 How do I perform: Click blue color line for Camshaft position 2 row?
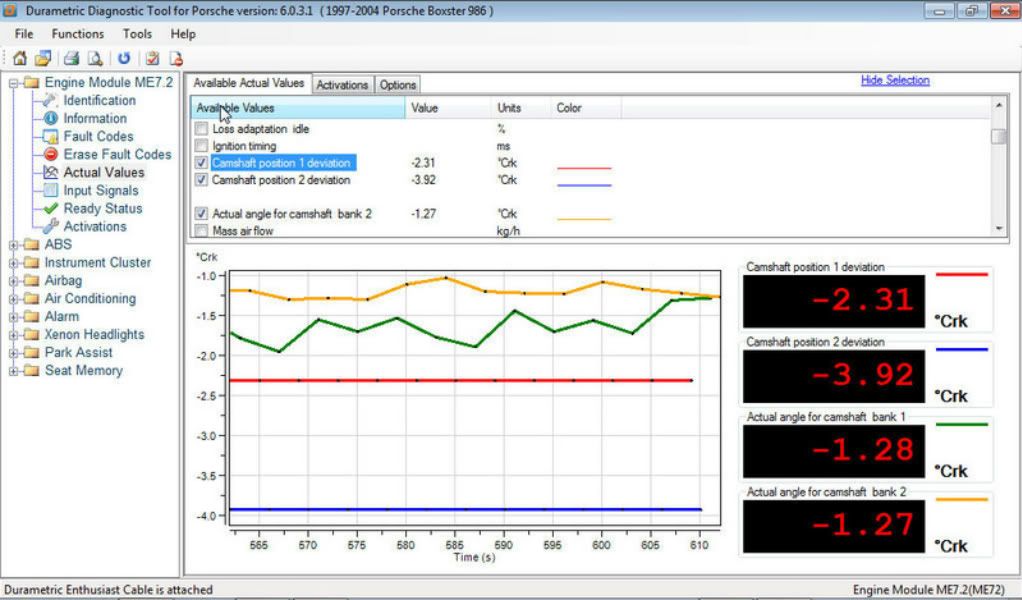tap(584, 185)
